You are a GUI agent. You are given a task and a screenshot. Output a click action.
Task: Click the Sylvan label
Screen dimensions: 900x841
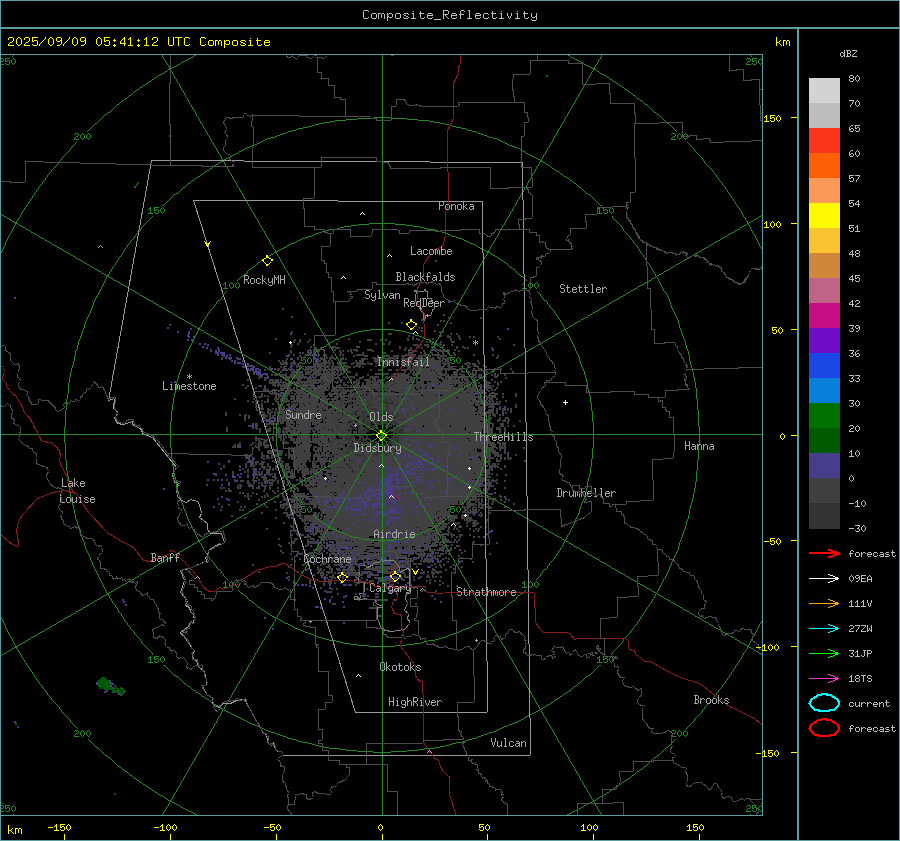tap(382, 295)
